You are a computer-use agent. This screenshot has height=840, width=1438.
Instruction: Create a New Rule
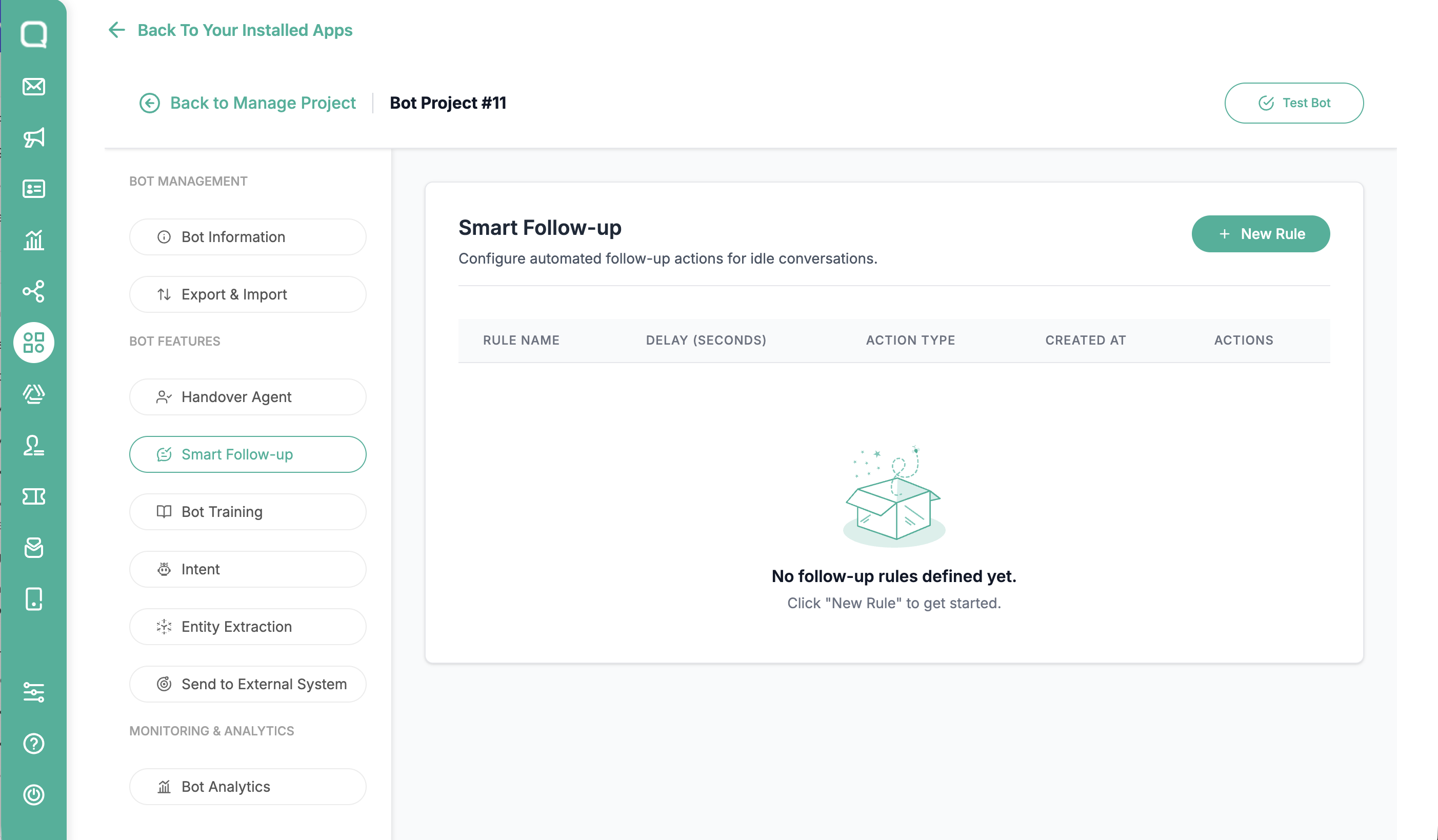1261,234
